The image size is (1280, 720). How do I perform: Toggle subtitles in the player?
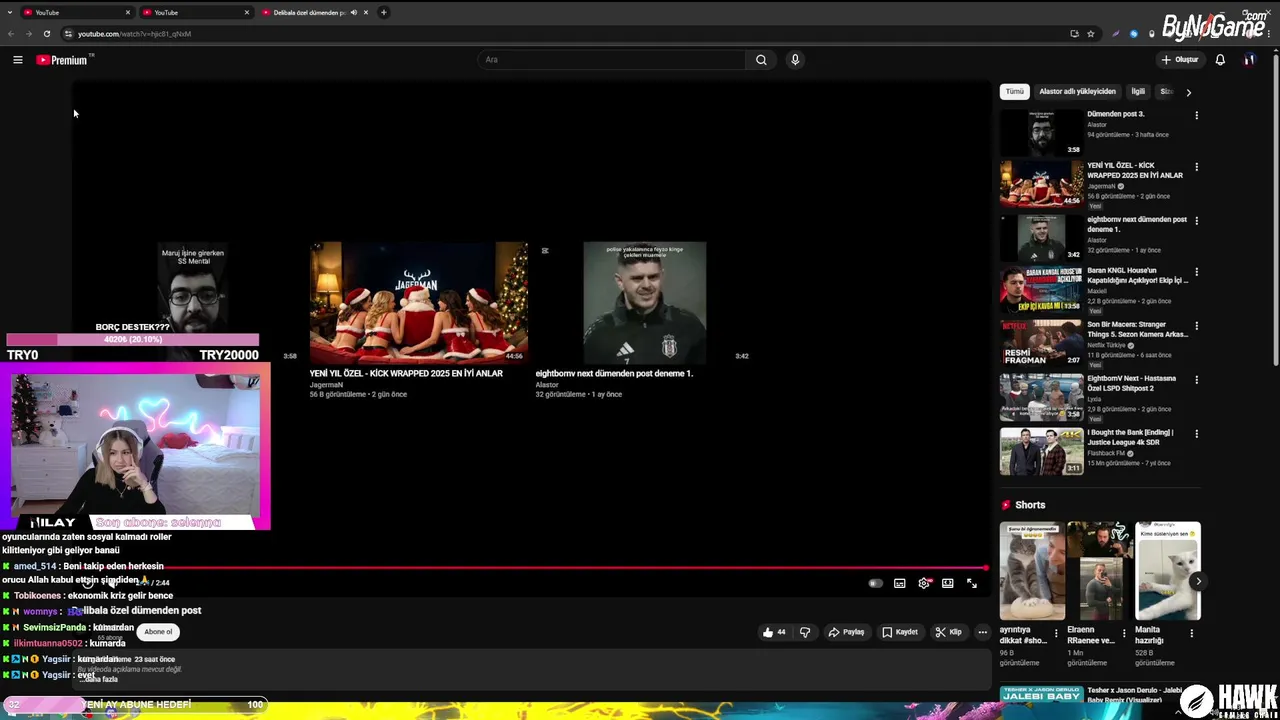(x=900, y=583)
